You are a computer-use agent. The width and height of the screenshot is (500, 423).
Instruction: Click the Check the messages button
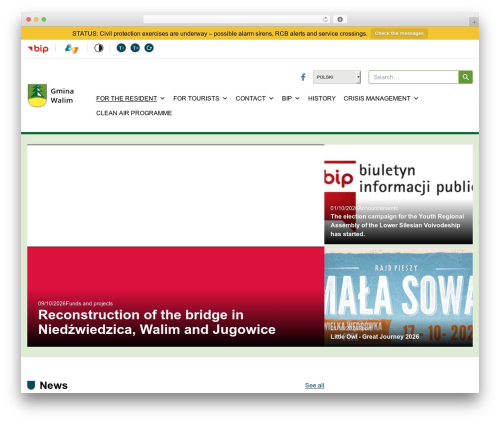(399, 33)
